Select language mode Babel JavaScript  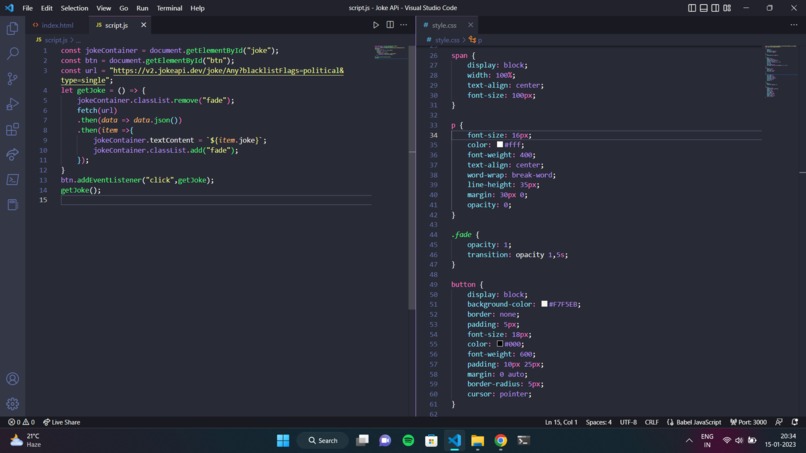[694, 422]
